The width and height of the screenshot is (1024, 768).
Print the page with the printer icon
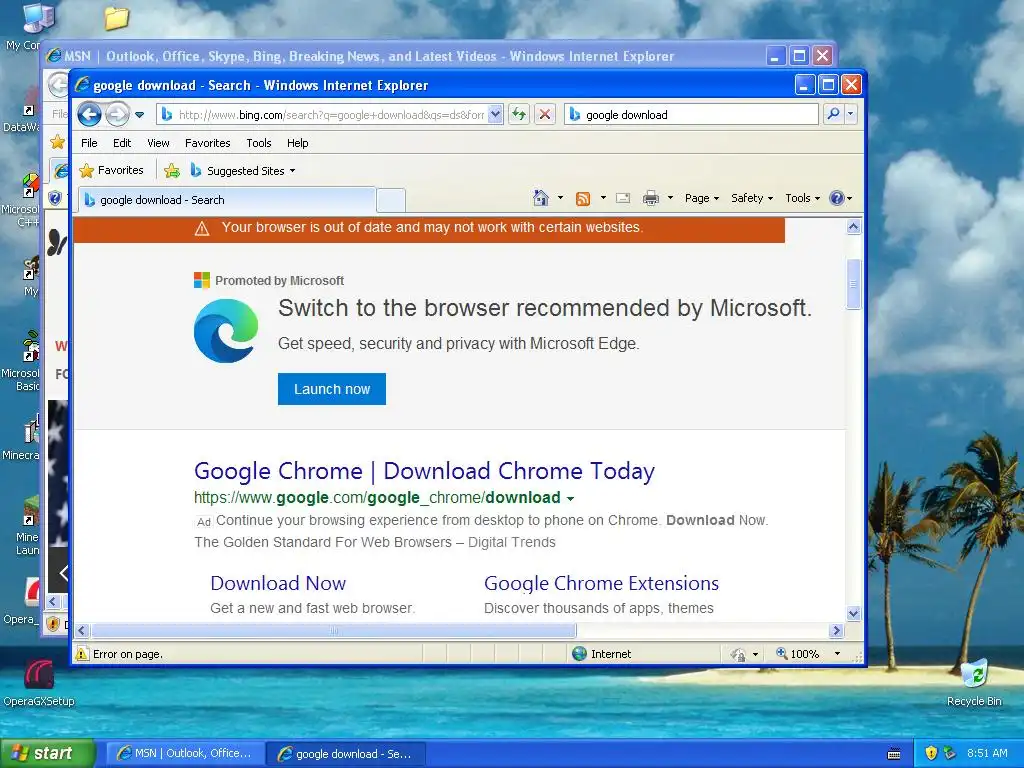click(650, 198)
